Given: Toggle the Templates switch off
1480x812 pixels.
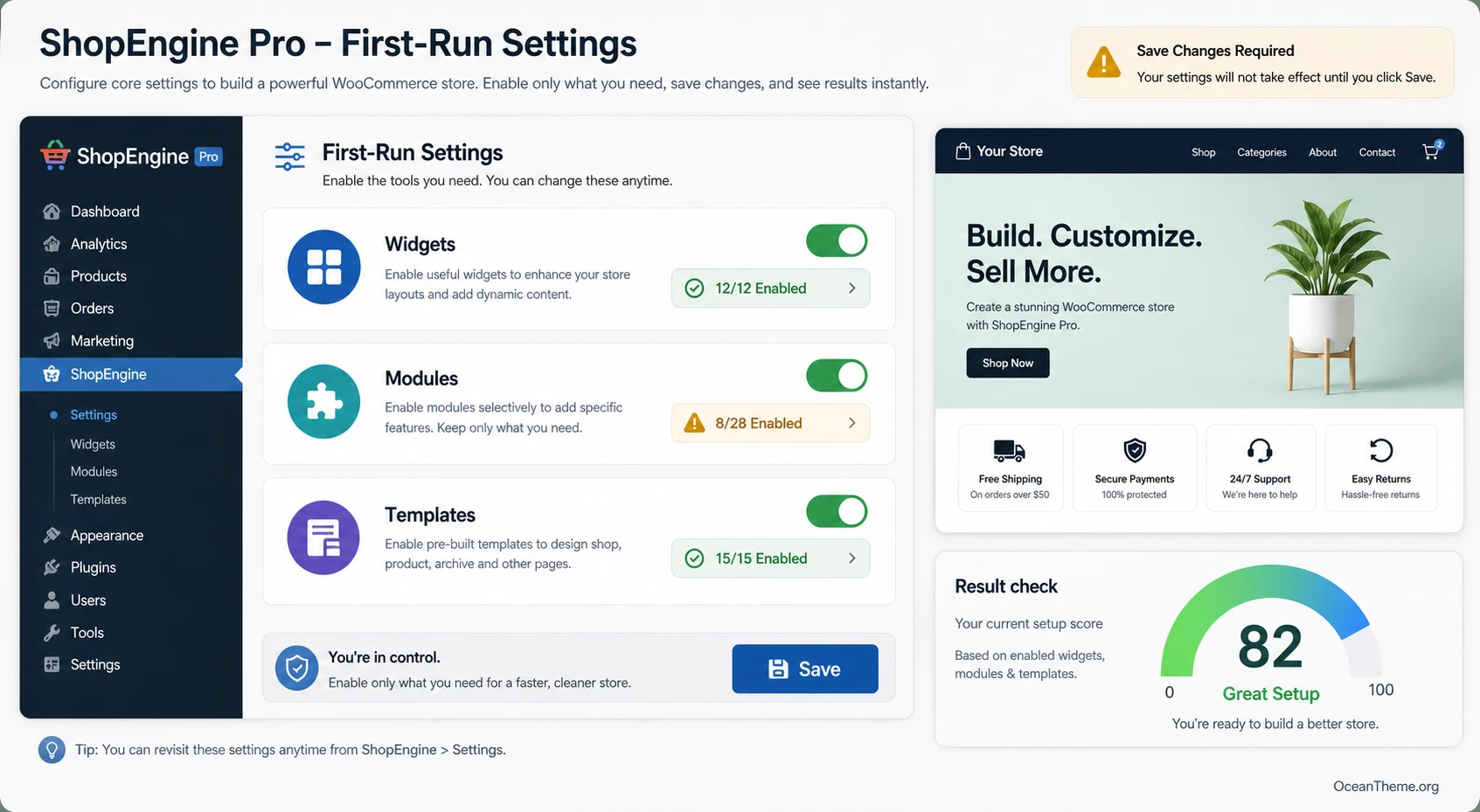Looking at the screenshot, I should click(x=837, y=511).
